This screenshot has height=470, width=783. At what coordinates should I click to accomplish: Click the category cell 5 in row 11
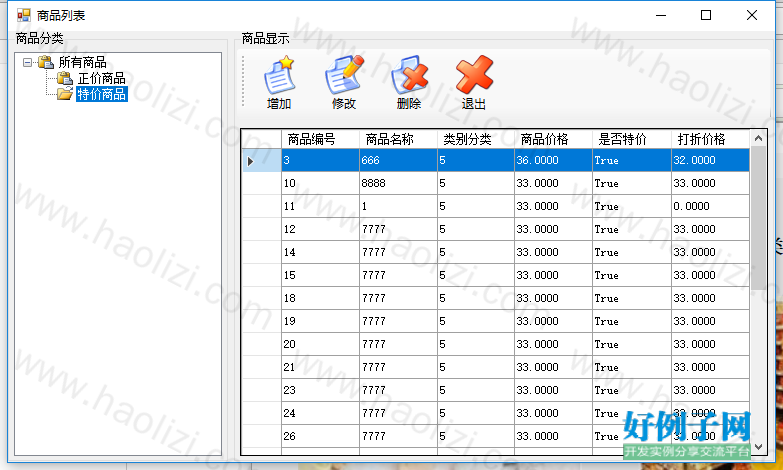[x=476, y=206]
